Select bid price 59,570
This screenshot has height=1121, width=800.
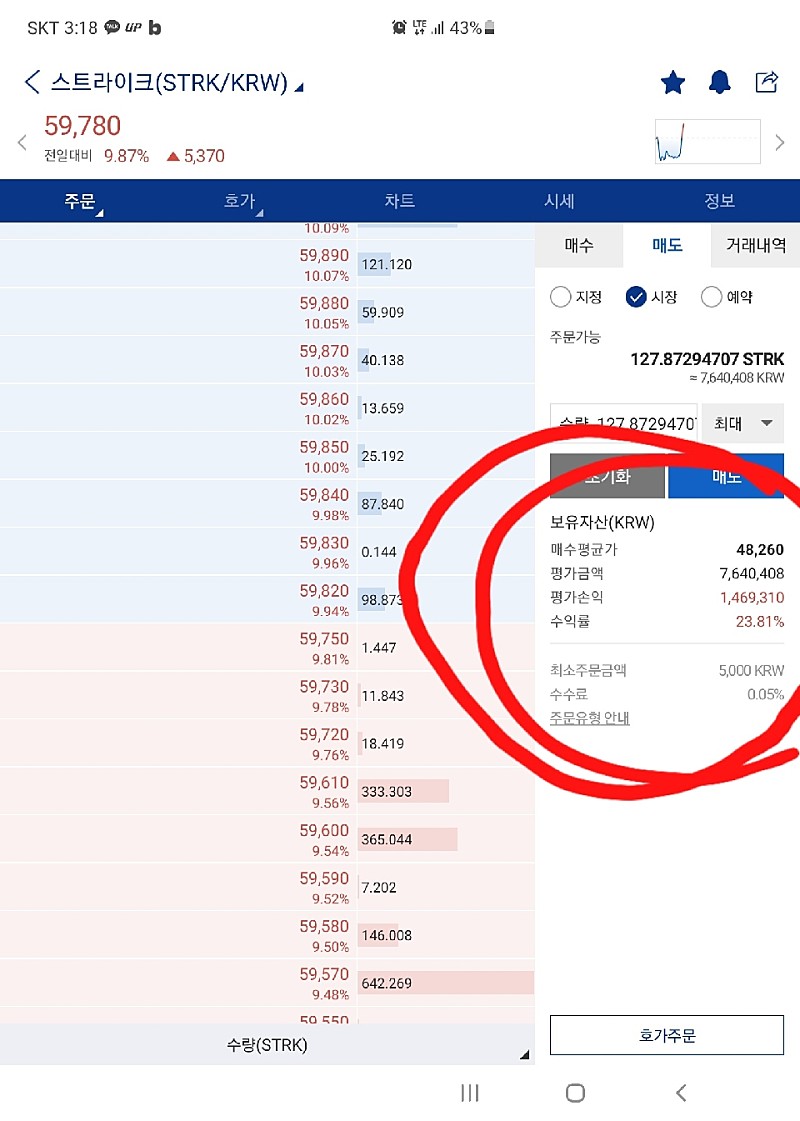tap(324, 974)
